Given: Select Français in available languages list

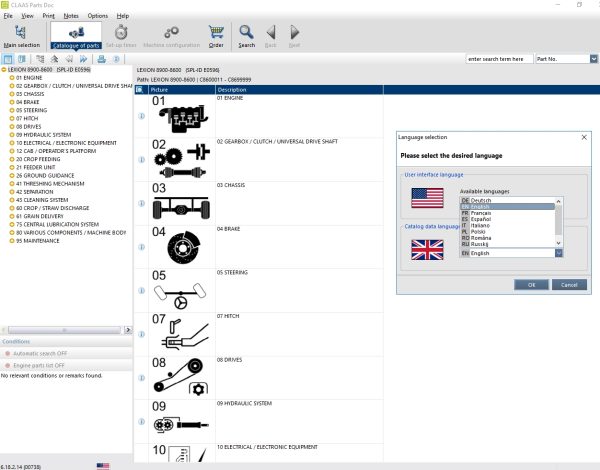Looking at the screenshot, I should point(507,213).
